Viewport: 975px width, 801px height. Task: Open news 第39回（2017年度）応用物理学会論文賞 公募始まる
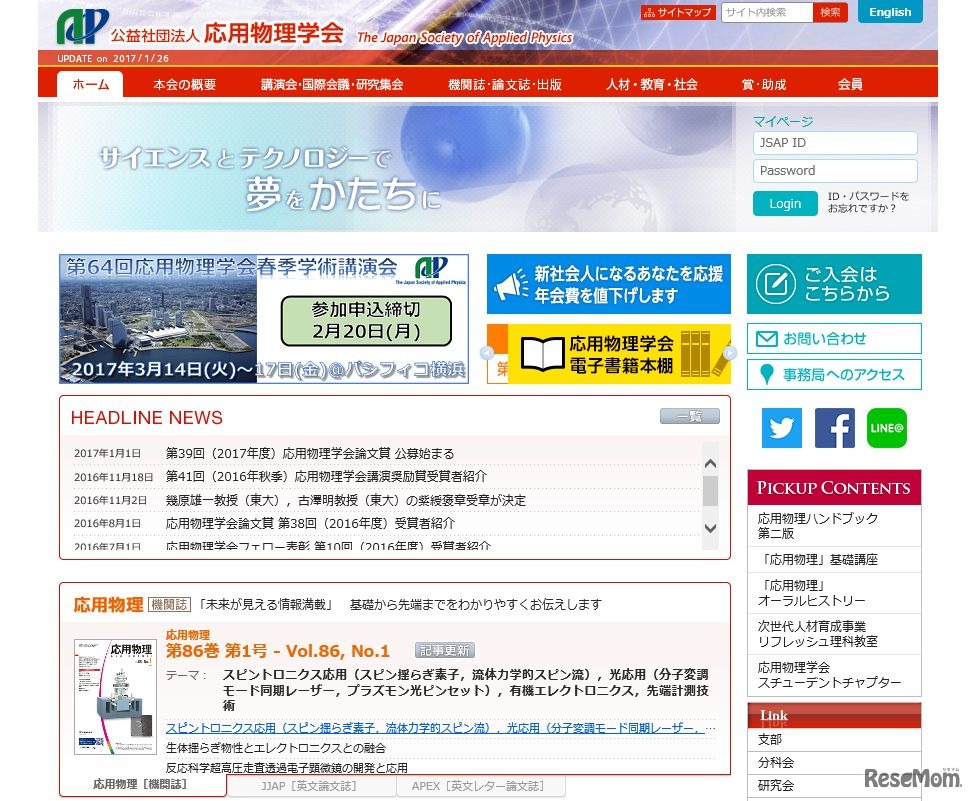point(310,453)
